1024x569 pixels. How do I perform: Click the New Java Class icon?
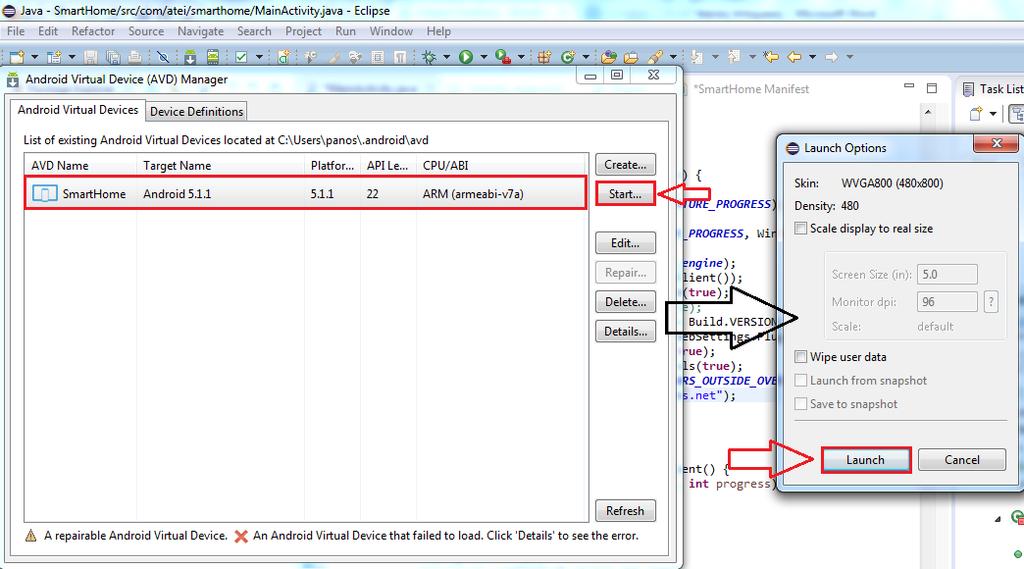[x=568, y=57]
